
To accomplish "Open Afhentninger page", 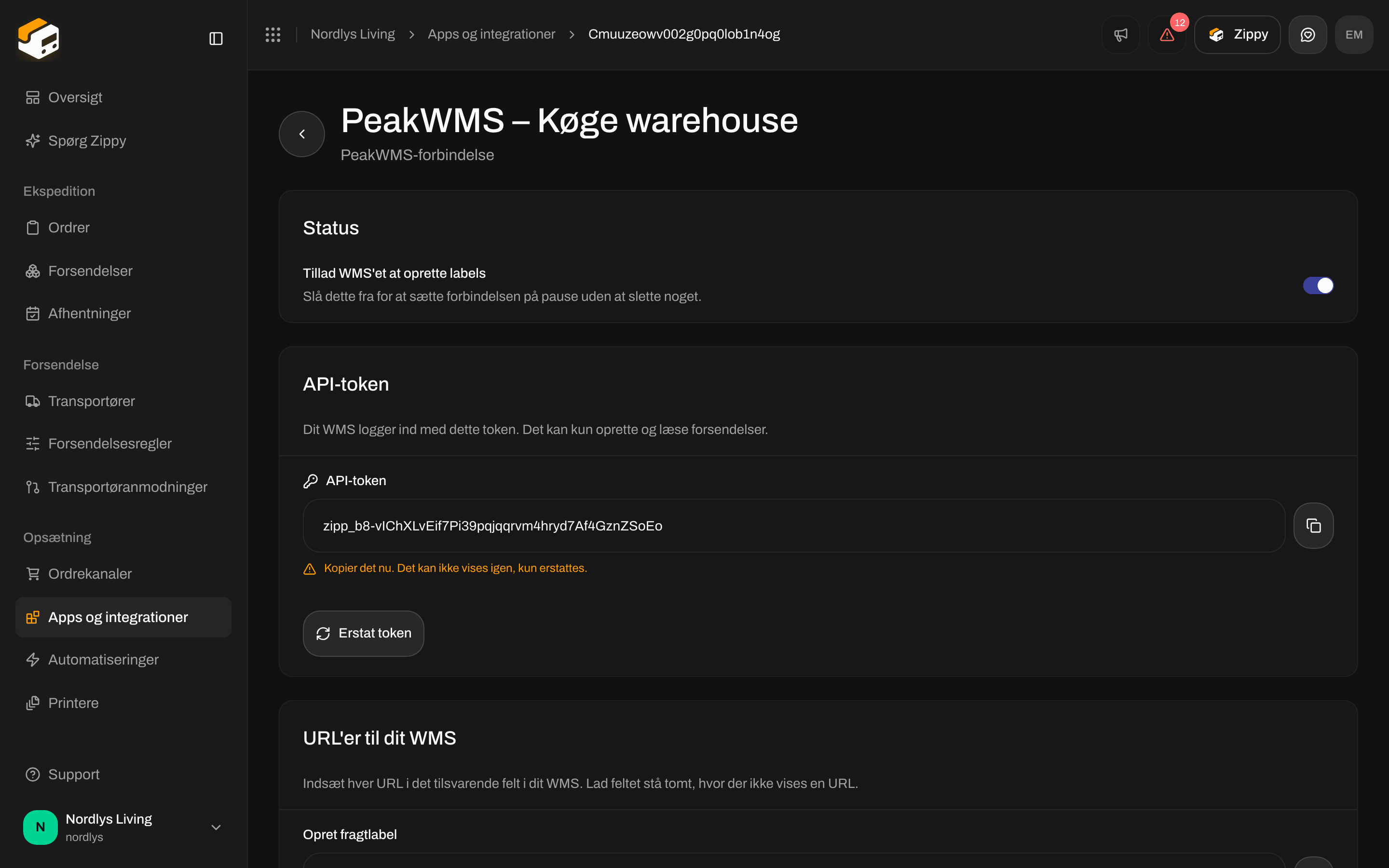I will point(123,313).
